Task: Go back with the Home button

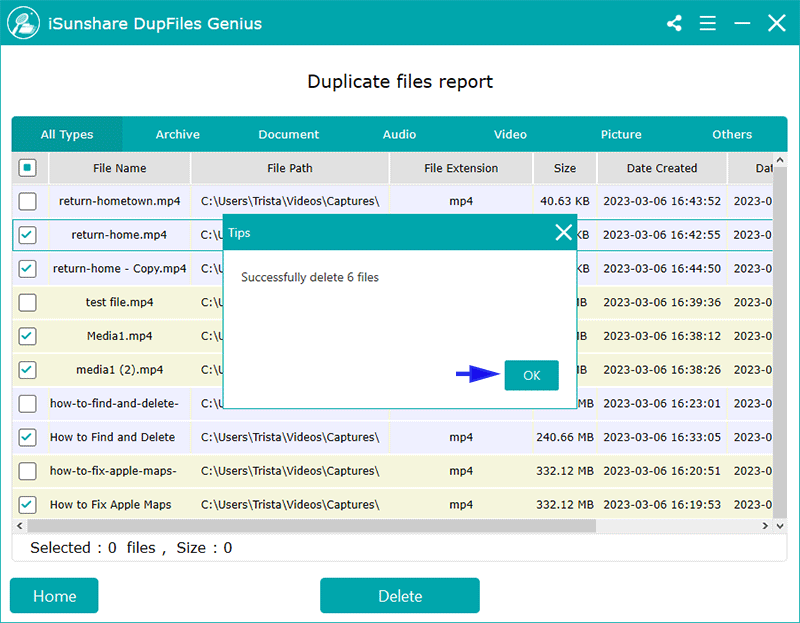Action: (54, 596)
